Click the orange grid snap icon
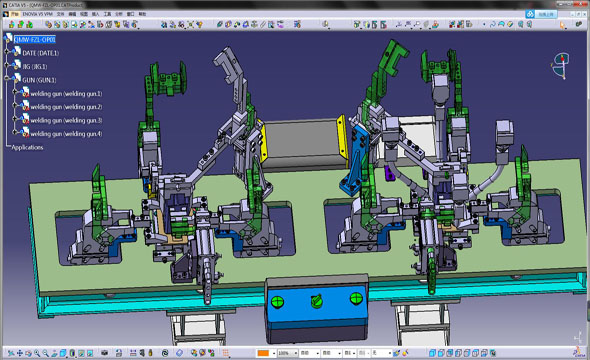The width and height of the screenshot is (590, 360). (225, 353)
